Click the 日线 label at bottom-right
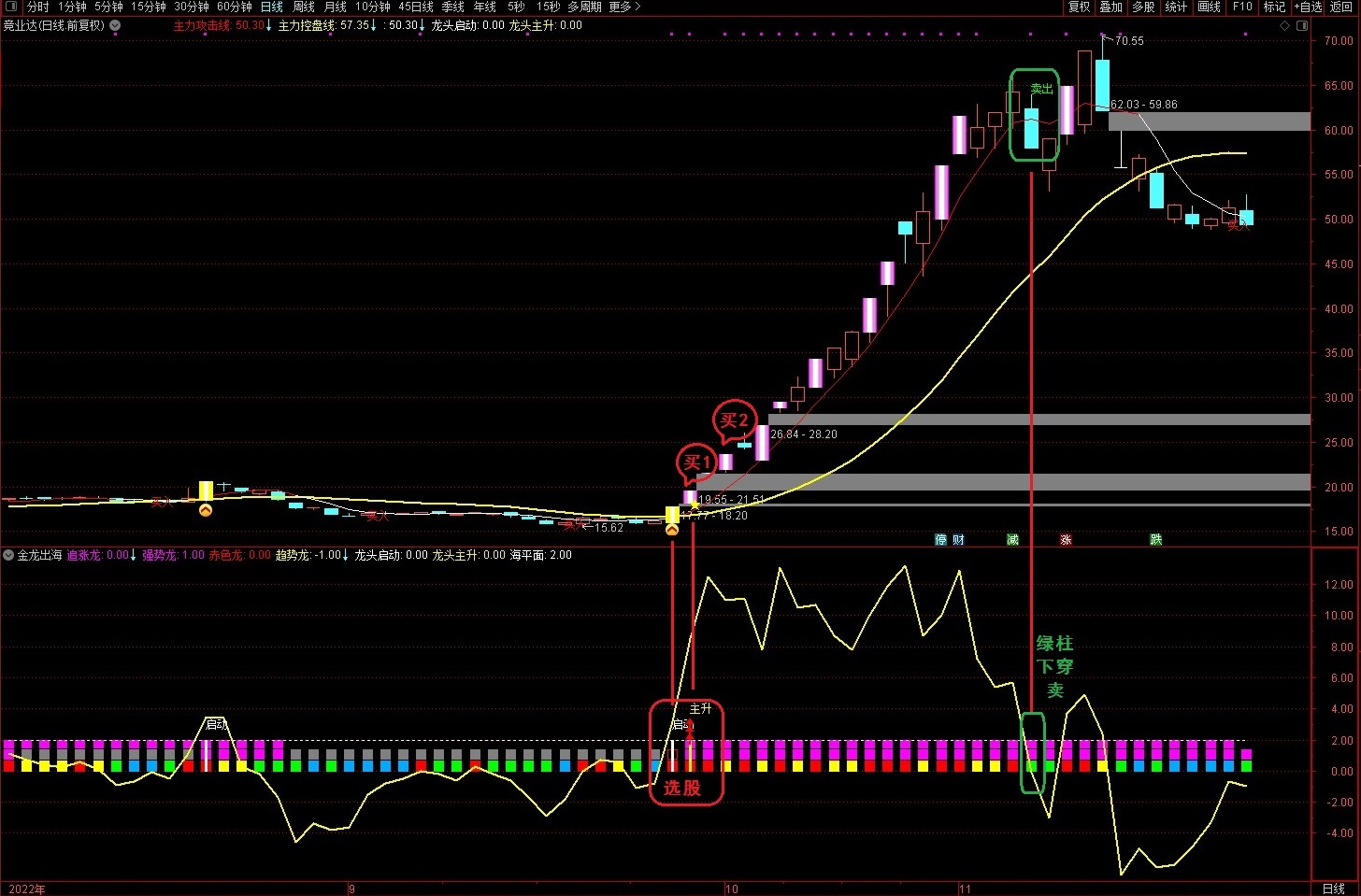1361x896 pixels. [x=1333, y=889]
